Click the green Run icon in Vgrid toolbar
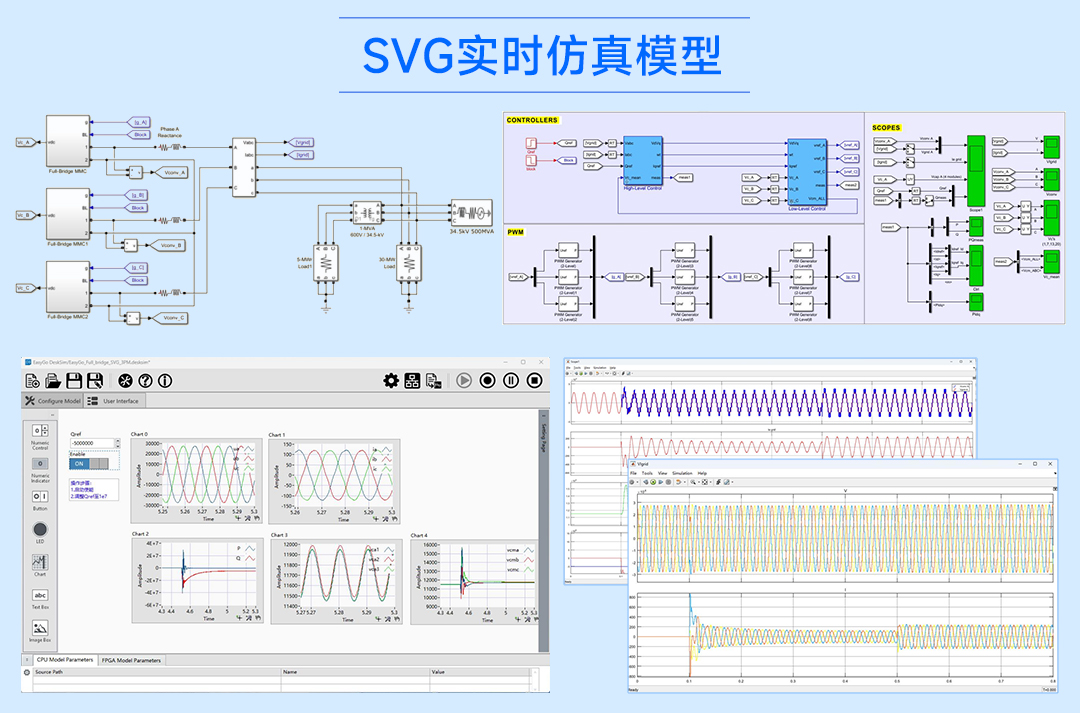Screen dimensions: 1080x713 coord(653,482)
